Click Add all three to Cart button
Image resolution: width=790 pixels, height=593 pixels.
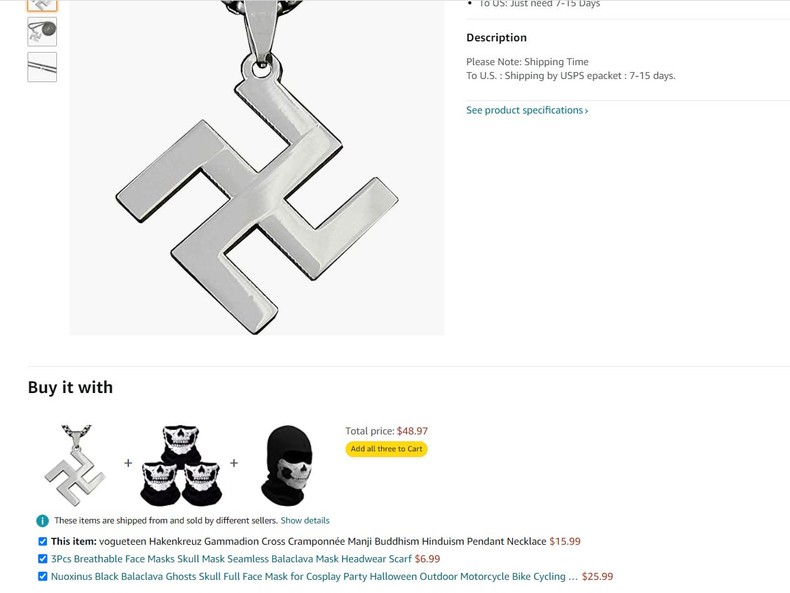point(386,449)
